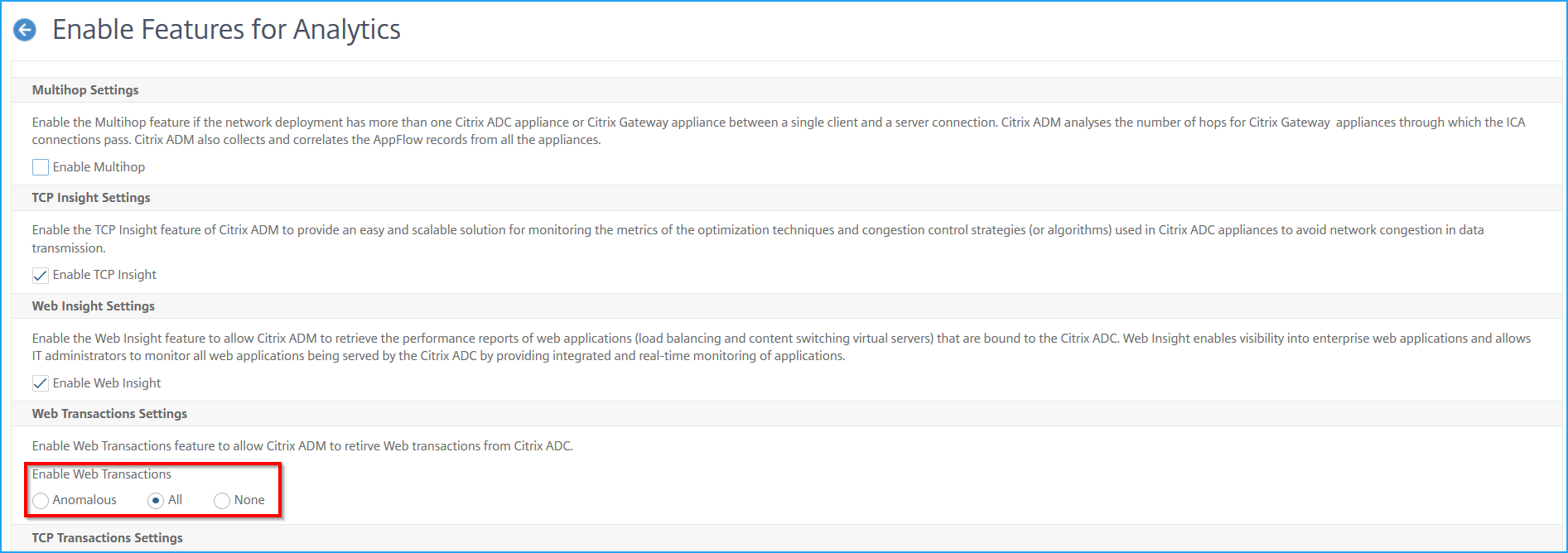Uncheck the Enable TCP Insight checkbox
The width and height of the screenshot is (1568, 553).
[x=41, y=275]
